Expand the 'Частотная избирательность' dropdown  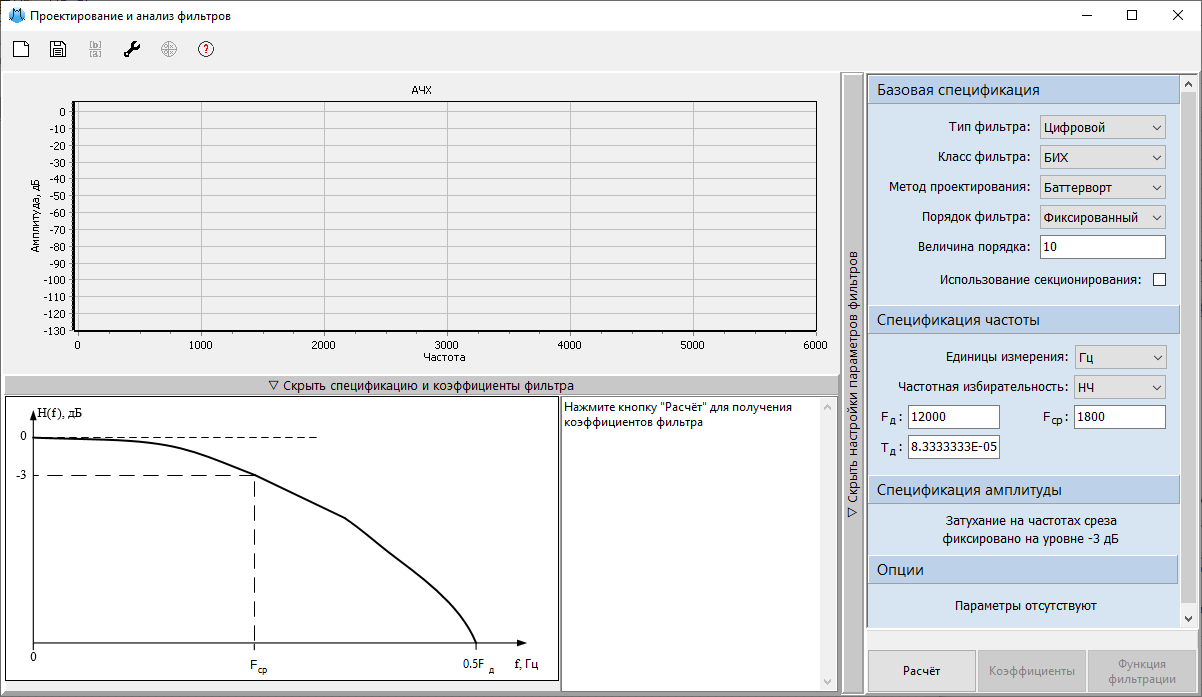1120,387
